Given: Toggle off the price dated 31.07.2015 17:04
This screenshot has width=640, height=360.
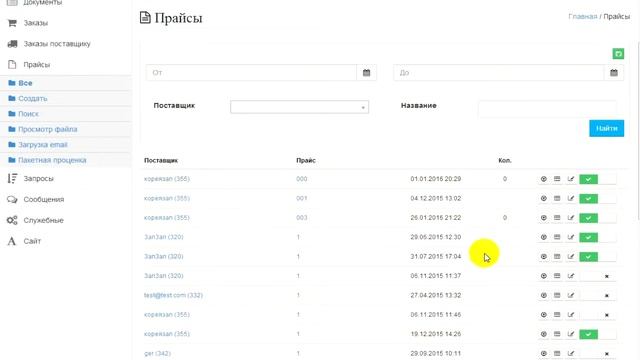Looking at the screenshot, I should pos(598,257).
